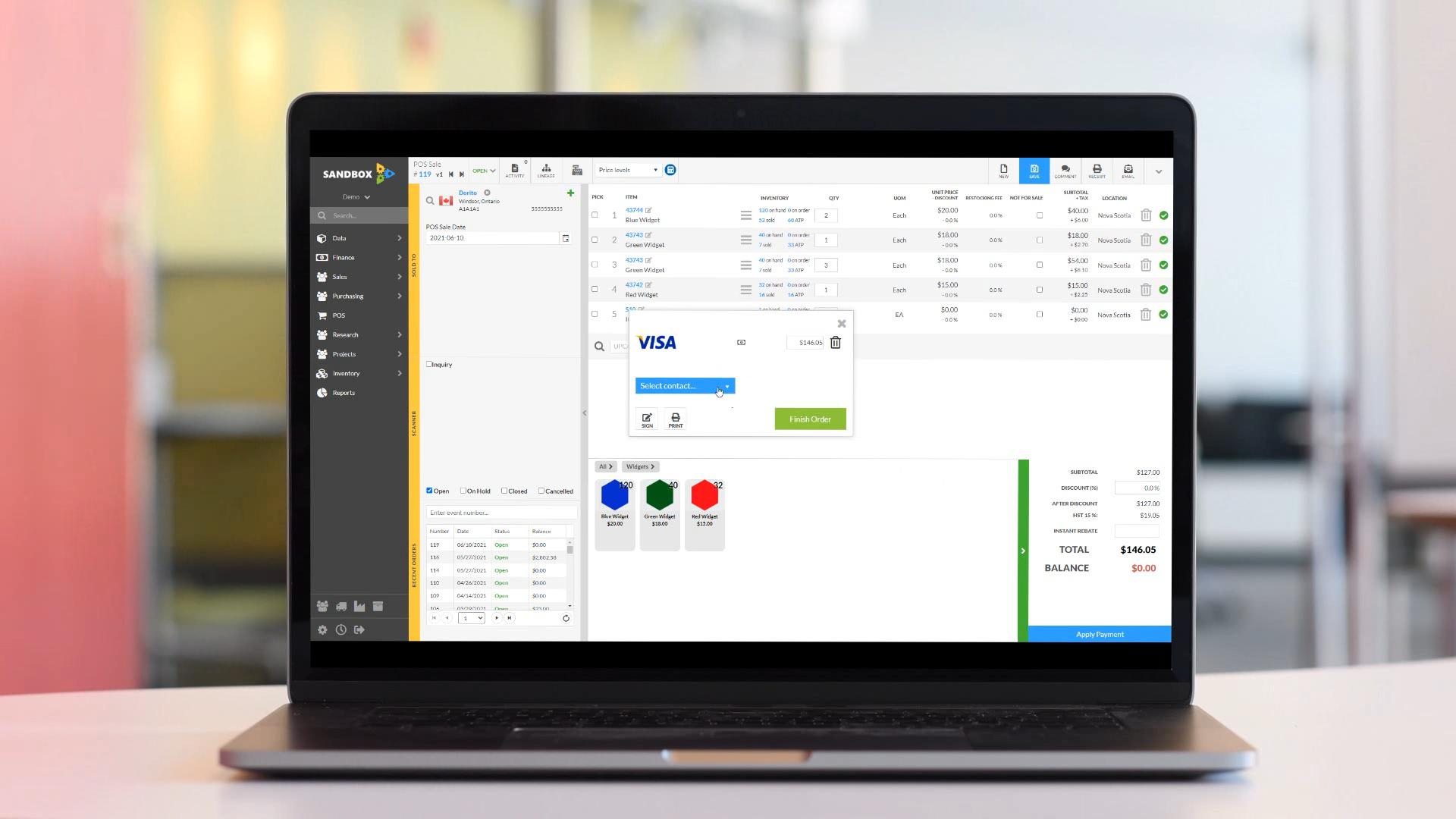The width and height of the screenshot is (1456, 819).
Task: Check the Inquiry checkbox
Action: pos(429,364)
